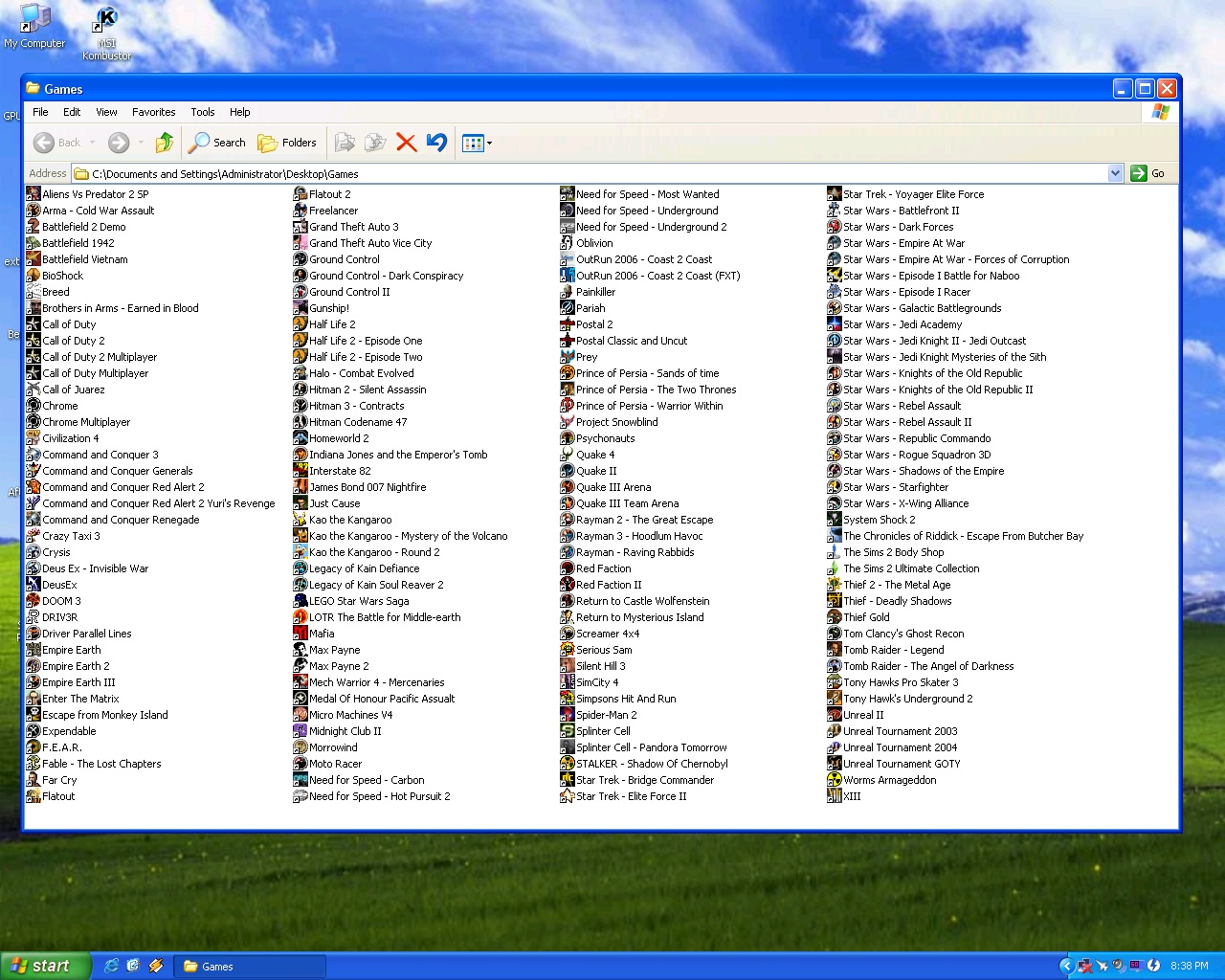Click the Search toolbar button
Image resolution: width=1225 pixels, height=980 pixels.
pyautogui.click(x=217, y=143)
